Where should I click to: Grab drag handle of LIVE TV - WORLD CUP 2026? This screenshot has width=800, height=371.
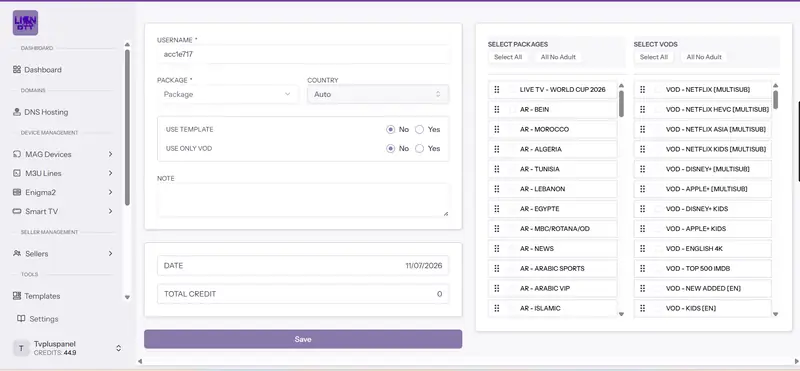point(497,89)
